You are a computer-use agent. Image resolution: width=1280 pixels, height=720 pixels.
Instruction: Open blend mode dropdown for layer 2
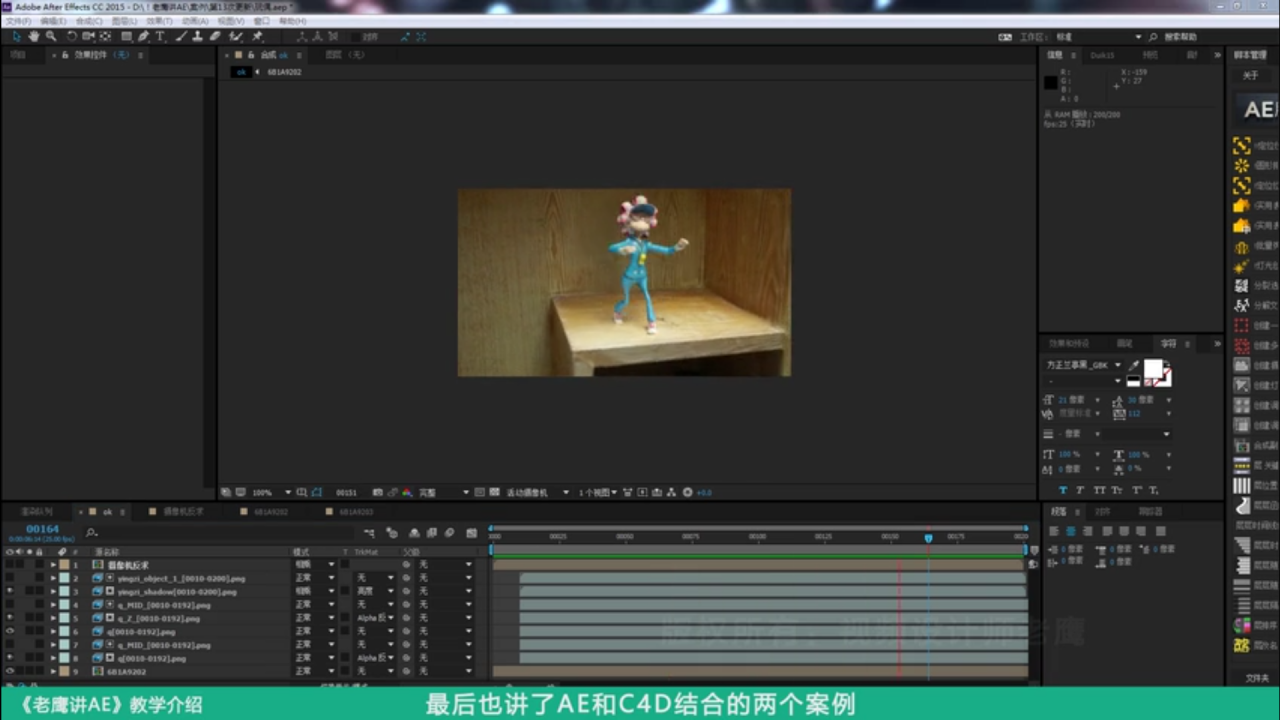(314, 578)
